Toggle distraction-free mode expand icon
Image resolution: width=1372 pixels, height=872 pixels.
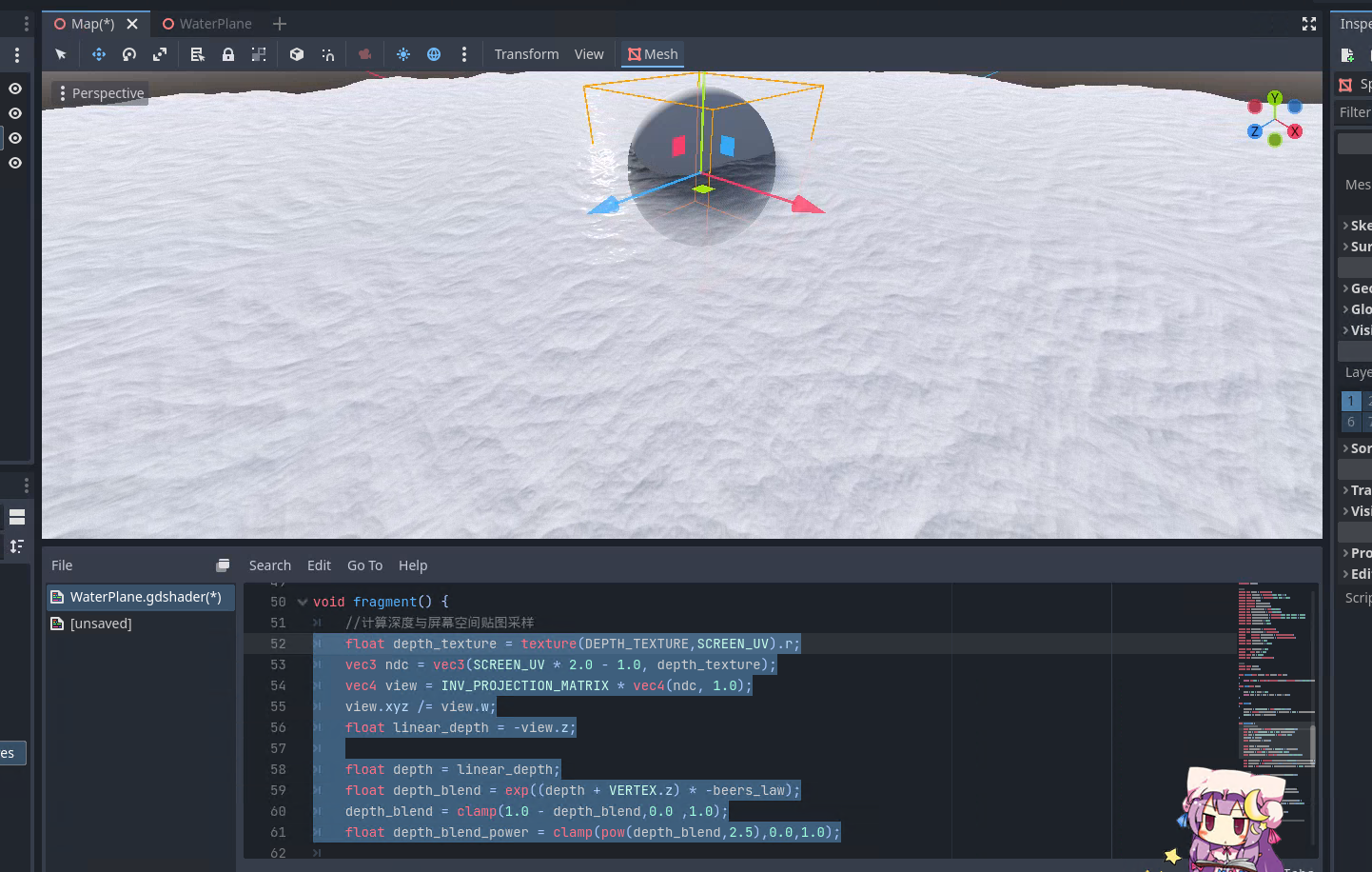tap(1309, 24)
